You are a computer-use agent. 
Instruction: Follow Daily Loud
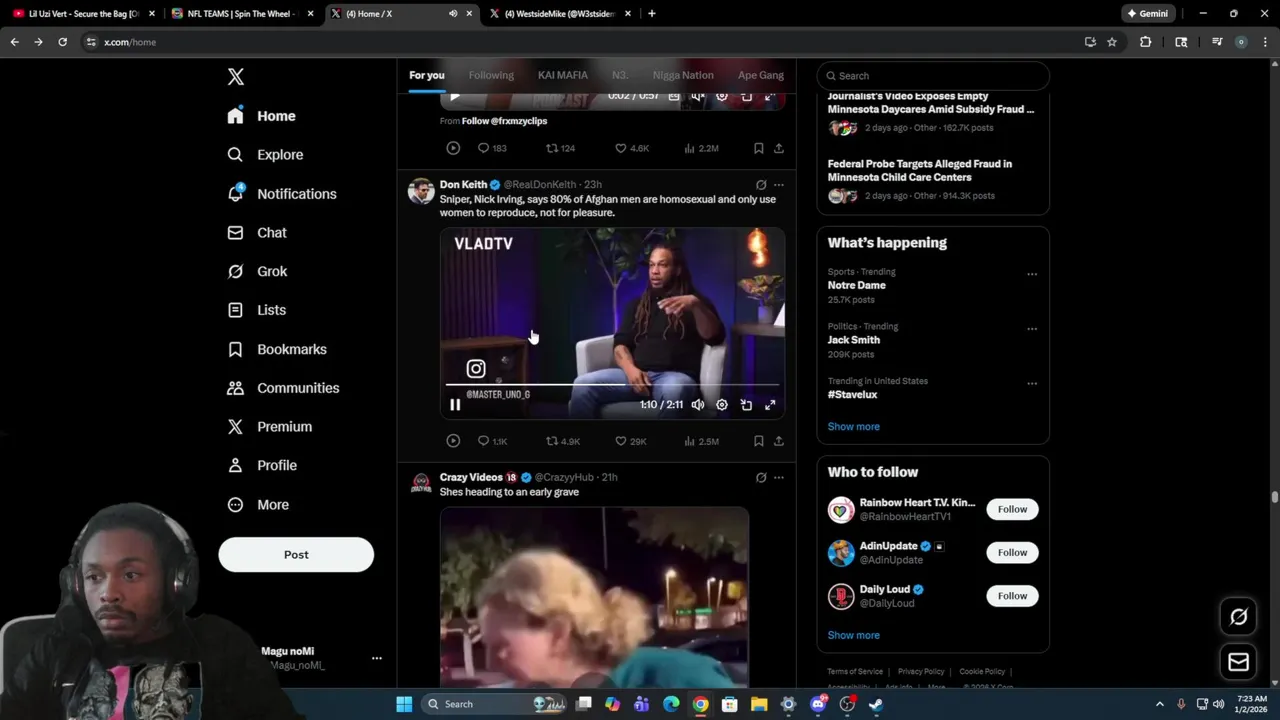[x=1012, y=596]
